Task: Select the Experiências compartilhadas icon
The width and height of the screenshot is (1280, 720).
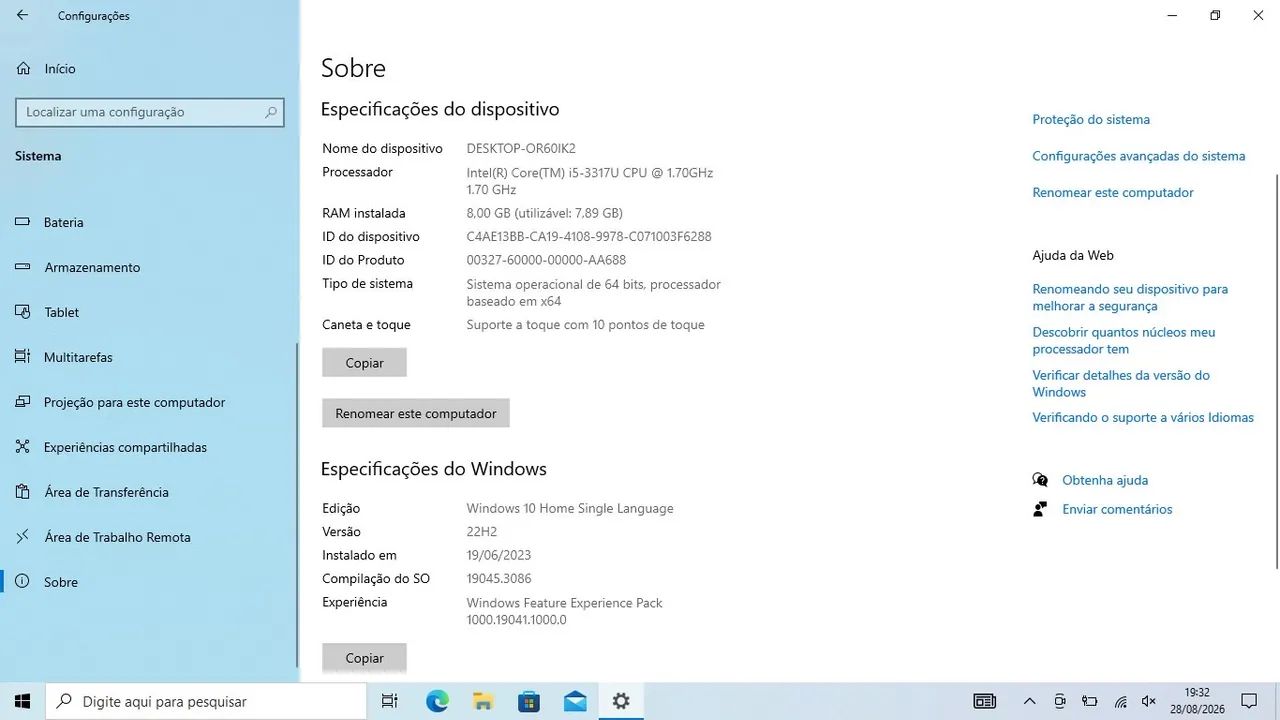Action: click(23, 447)
